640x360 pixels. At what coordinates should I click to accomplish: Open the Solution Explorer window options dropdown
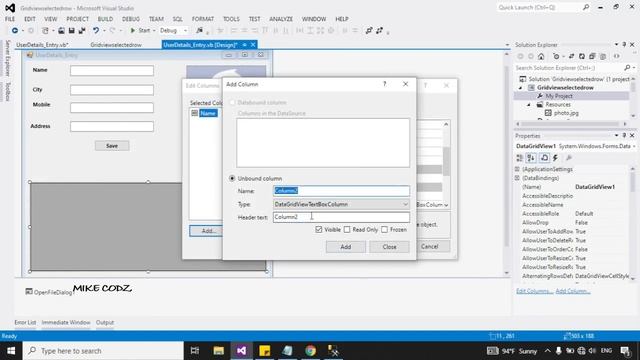616,44
